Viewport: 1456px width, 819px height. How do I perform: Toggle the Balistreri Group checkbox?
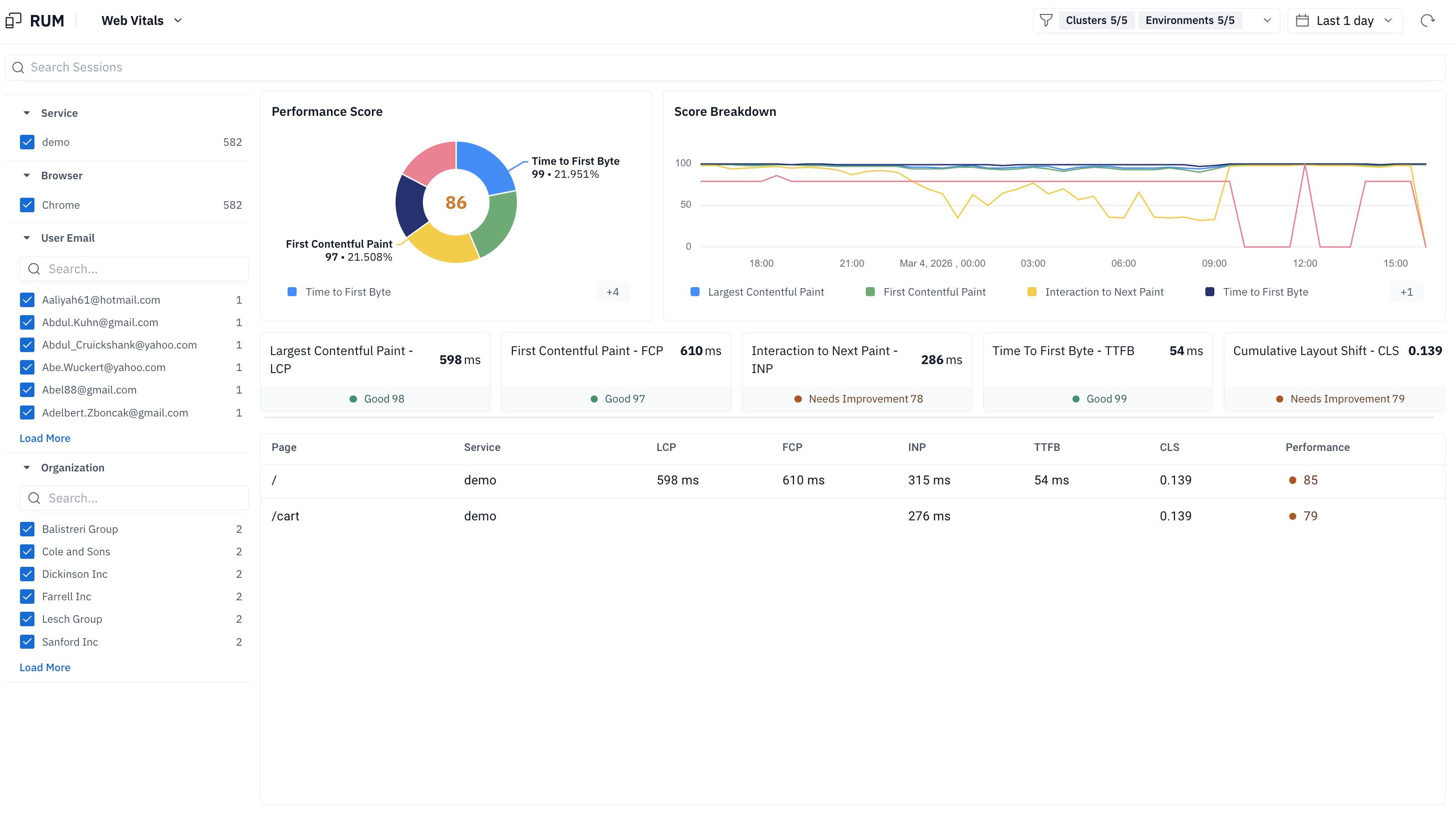point(27,529)
